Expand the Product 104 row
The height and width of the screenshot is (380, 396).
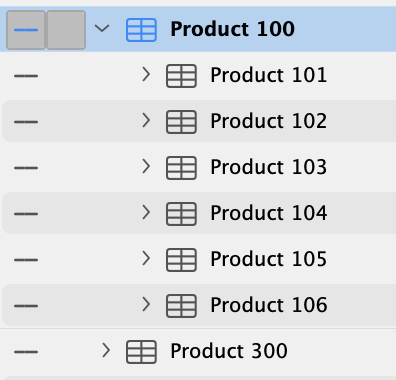click(146, 212)
